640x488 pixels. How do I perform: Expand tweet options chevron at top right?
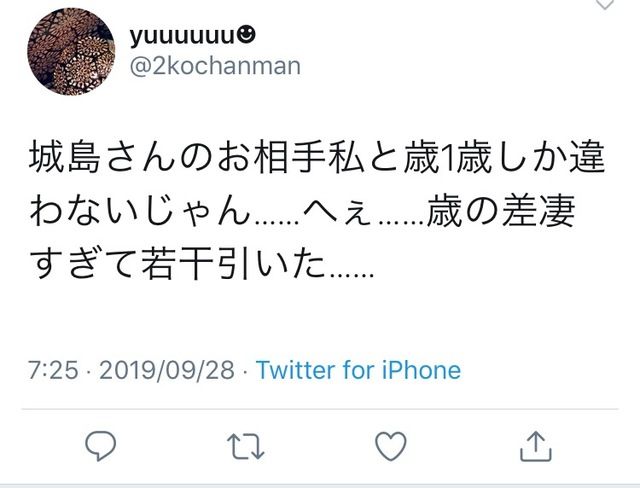pos(605,4)
